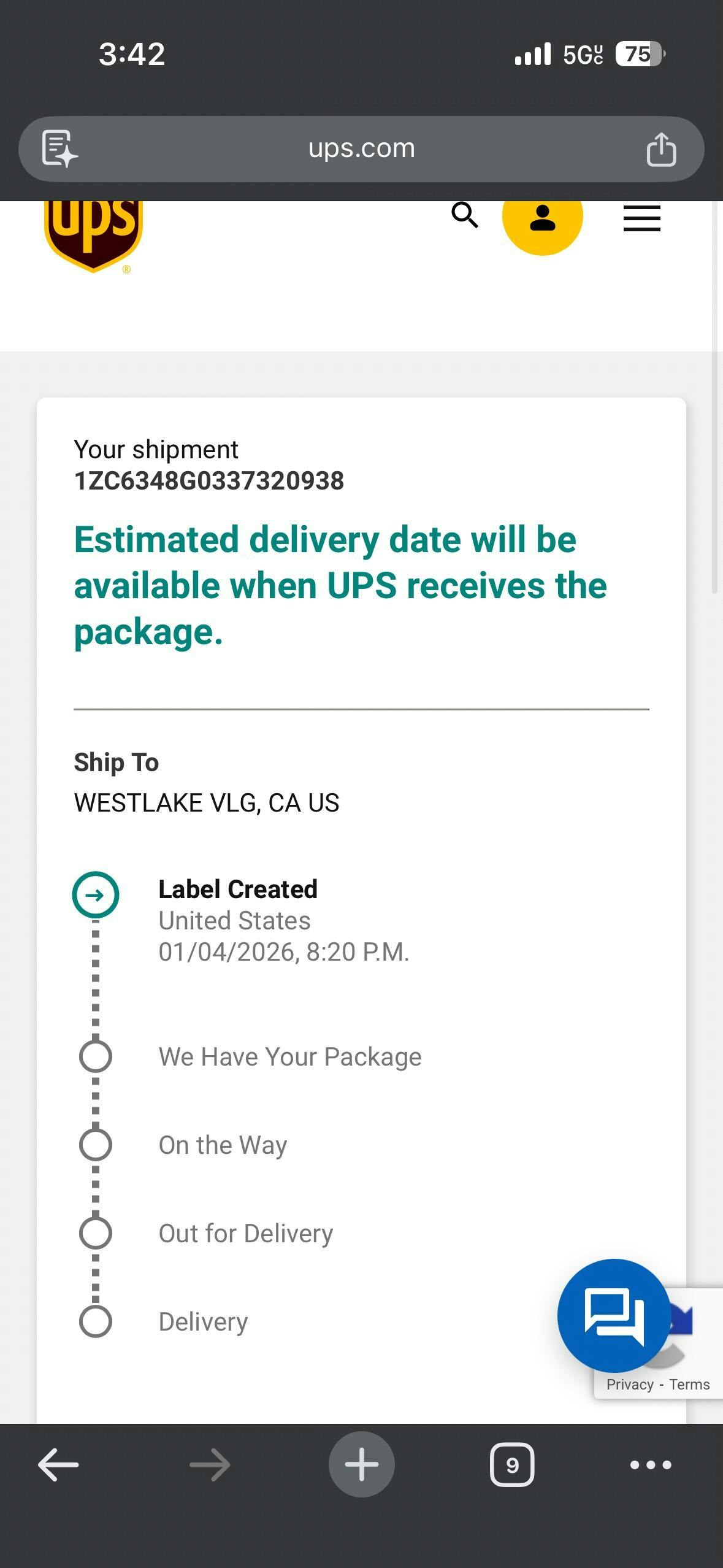Open the page summary reader icon
Image resolution: width=723 pixels, height=1568 pixels.
tap(59, 148)
